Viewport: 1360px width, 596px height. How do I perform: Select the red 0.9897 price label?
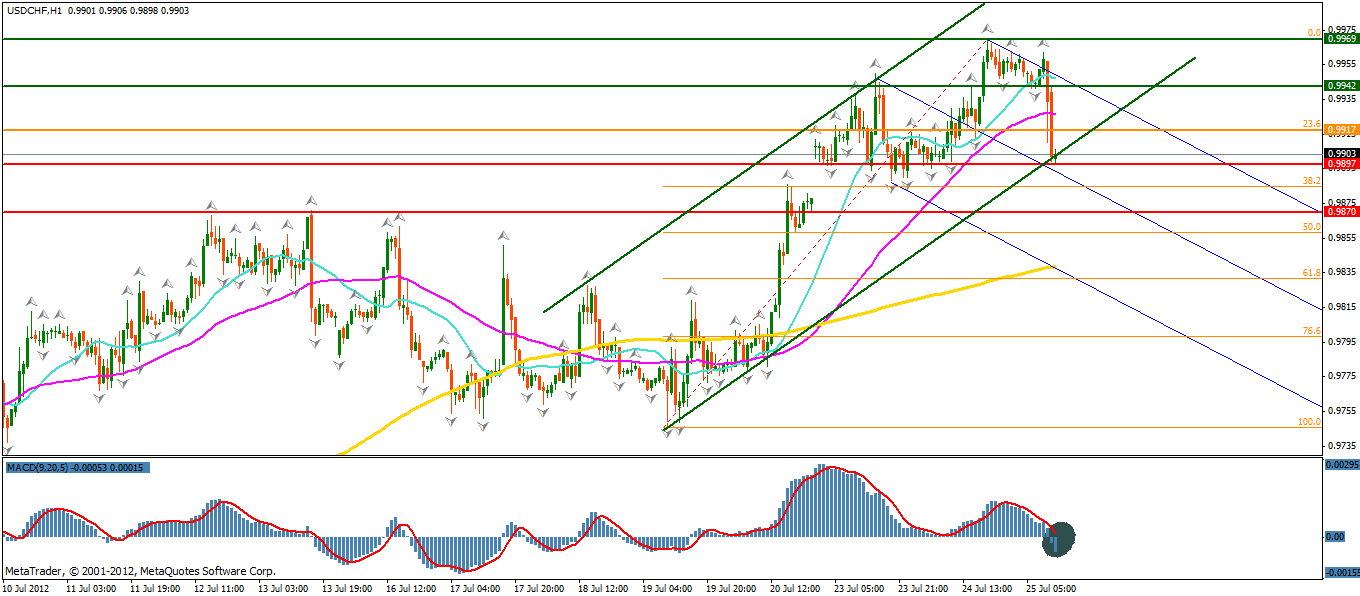pyautogui.click(x=1340, y=164)
